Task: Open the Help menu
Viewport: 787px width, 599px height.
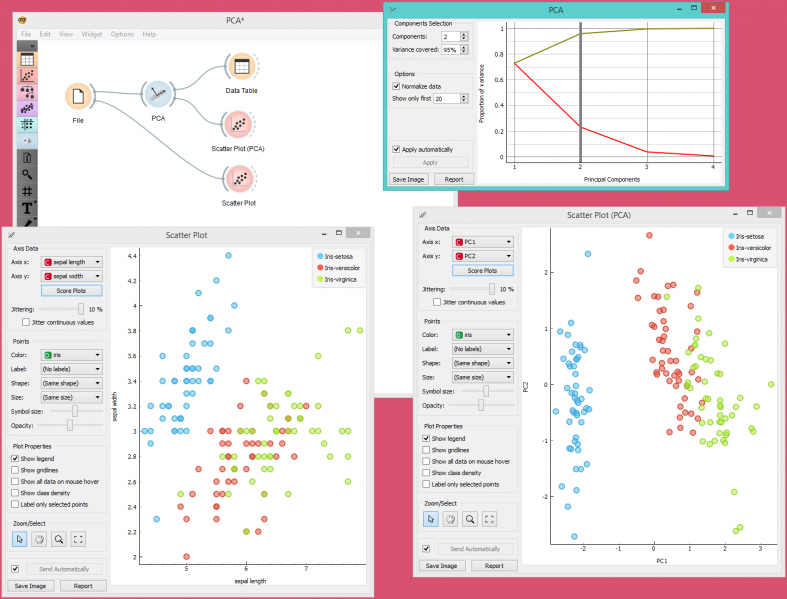Action: click(x=149, y=34)
